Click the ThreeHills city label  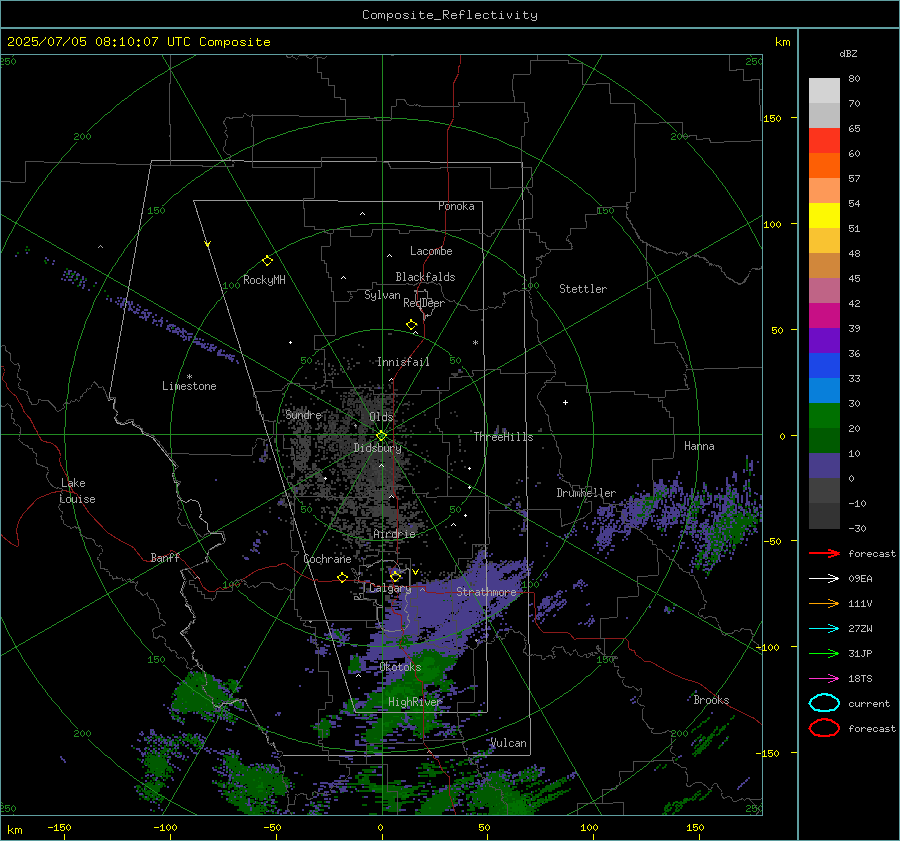point(503,437)
